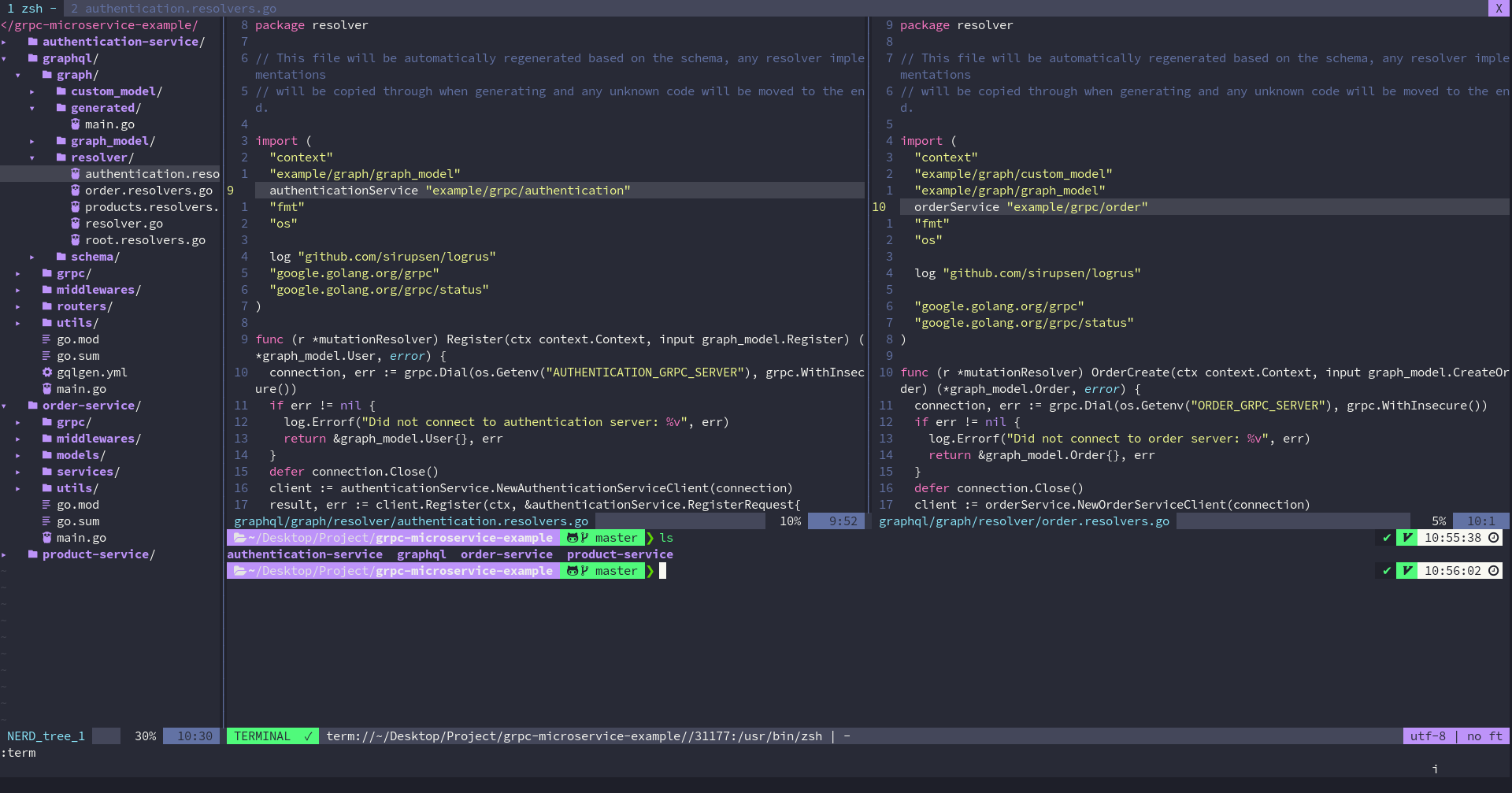Click the folder icon of product-service/
This screenshot has width=1512, height=793.
(x=33, y=554)
